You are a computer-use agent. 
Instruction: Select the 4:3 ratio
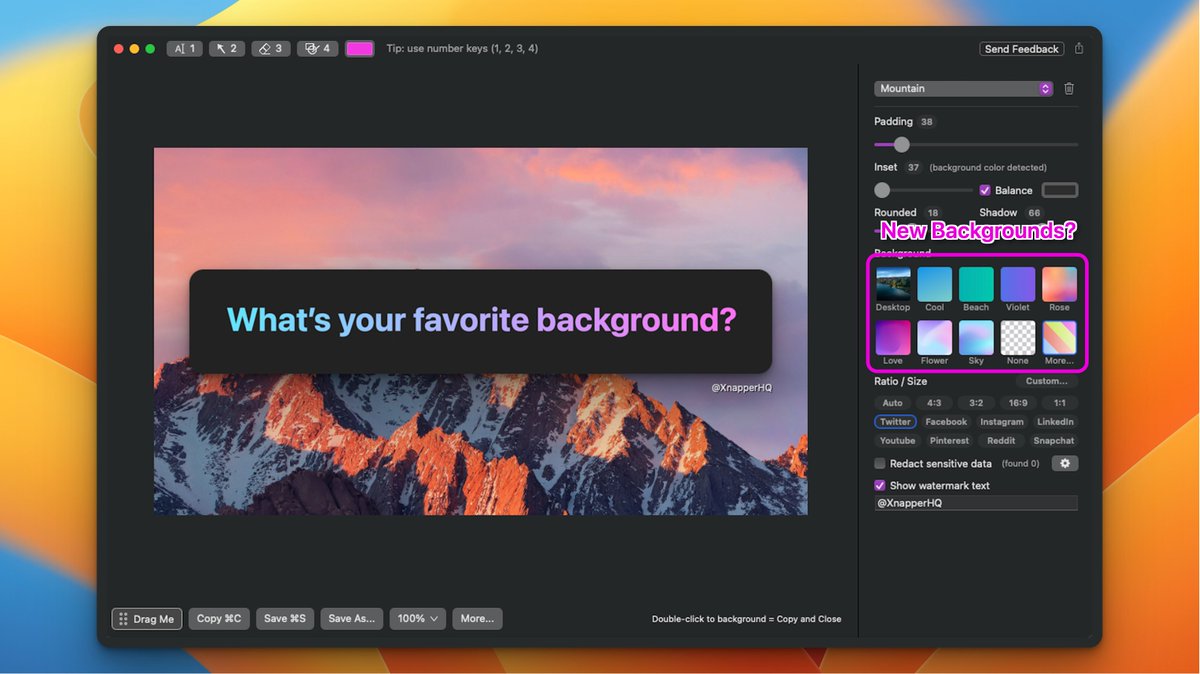(934, 403)
